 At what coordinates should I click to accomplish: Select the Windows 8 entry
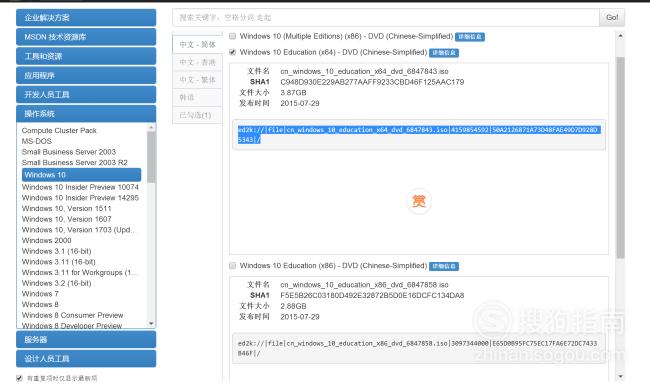click(40, 304)
